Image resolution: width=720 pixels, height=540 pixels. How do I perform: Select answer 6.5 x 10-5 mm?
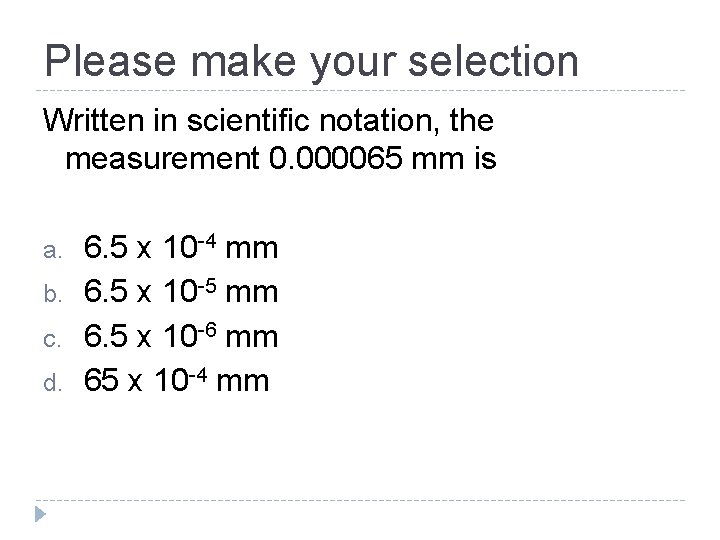coord(181,292)
